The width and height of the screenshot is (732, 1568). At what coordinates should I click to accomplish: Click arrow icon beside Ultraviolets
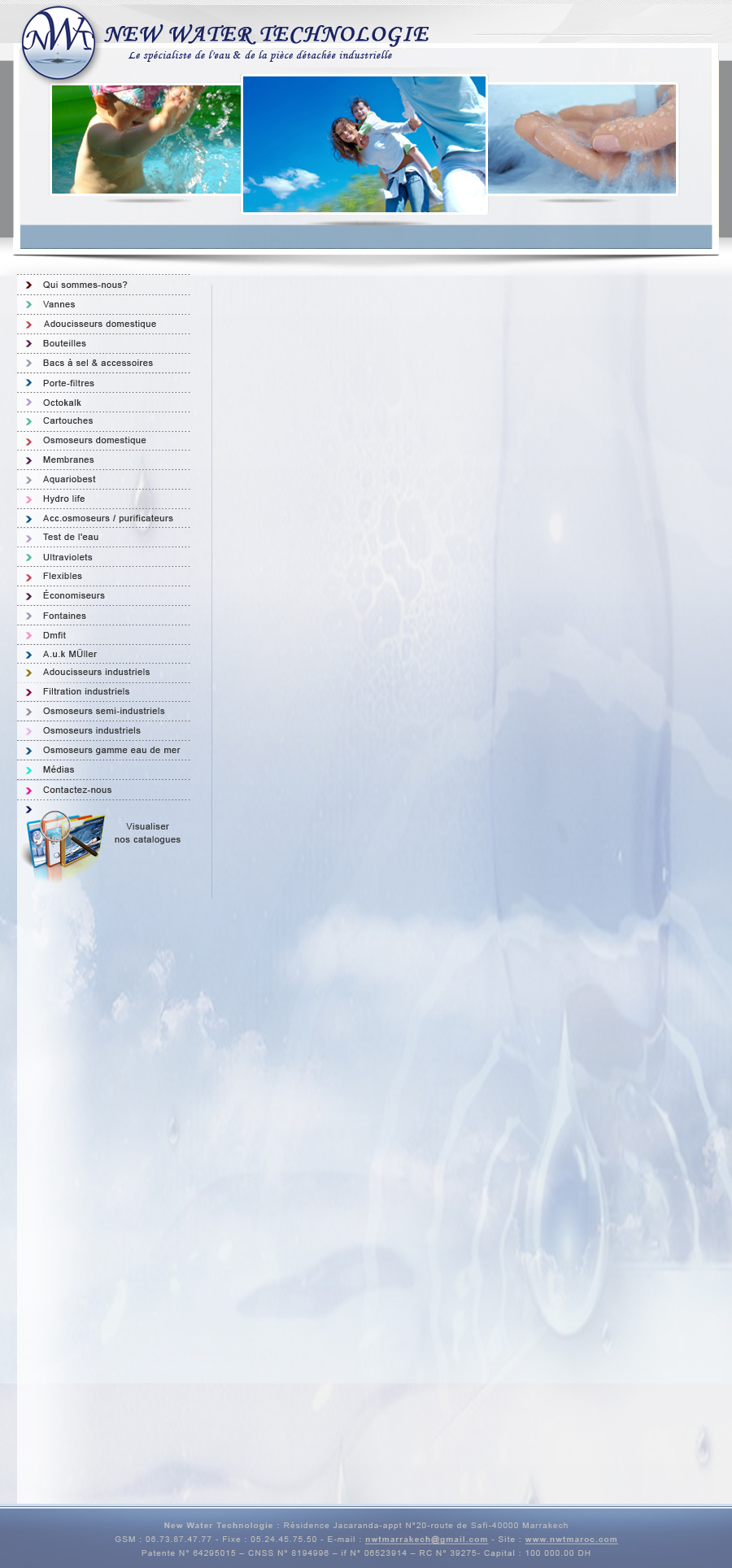click(28, 558)
